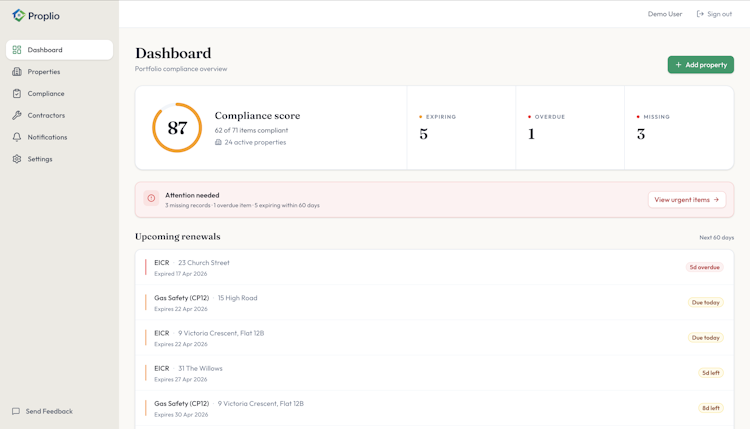
Task: Click the orange compliance score ring
Action: (x=177, y=128)
